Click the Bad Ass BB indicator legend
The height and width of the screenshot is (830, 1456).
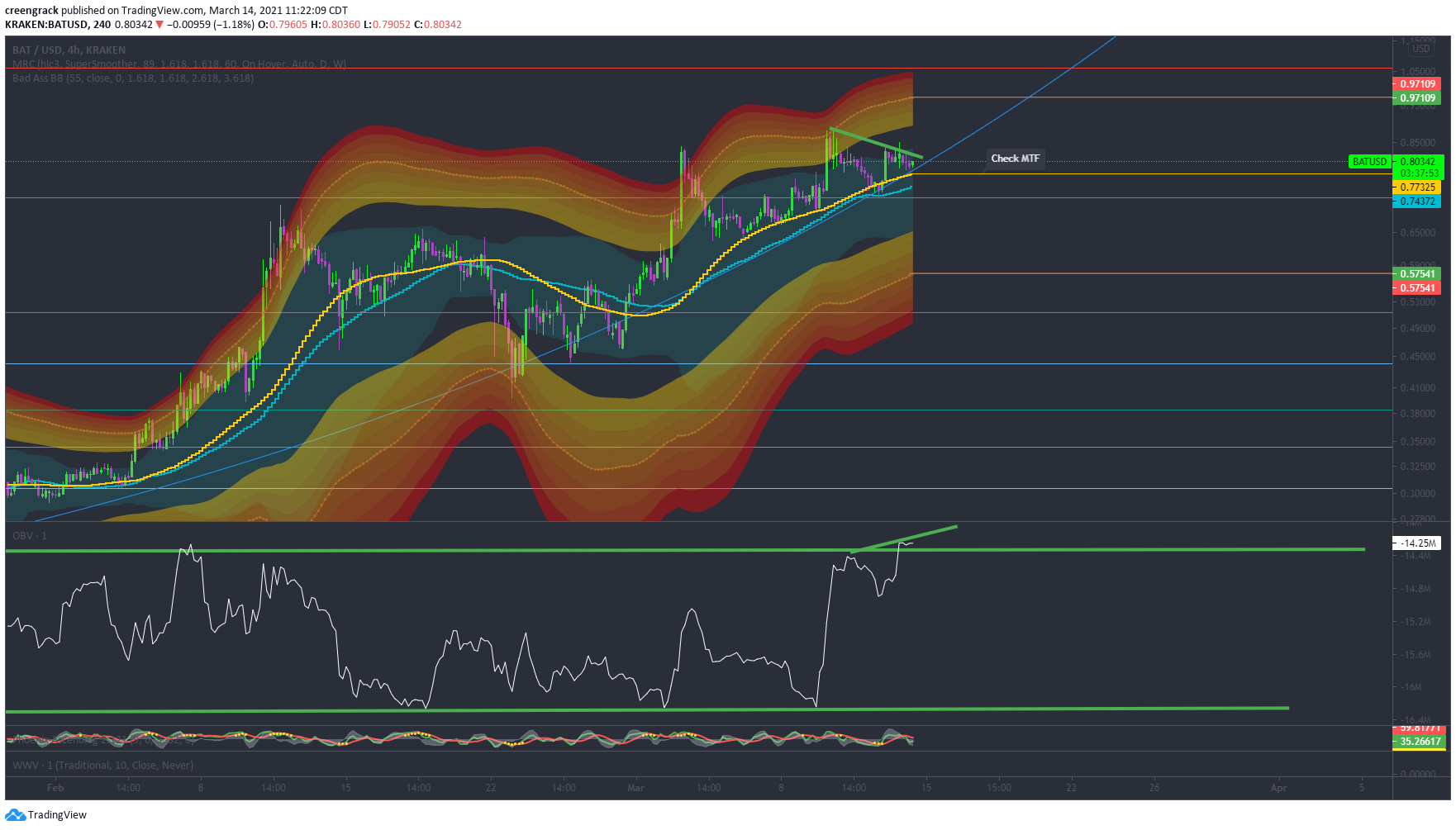[133, 78]
